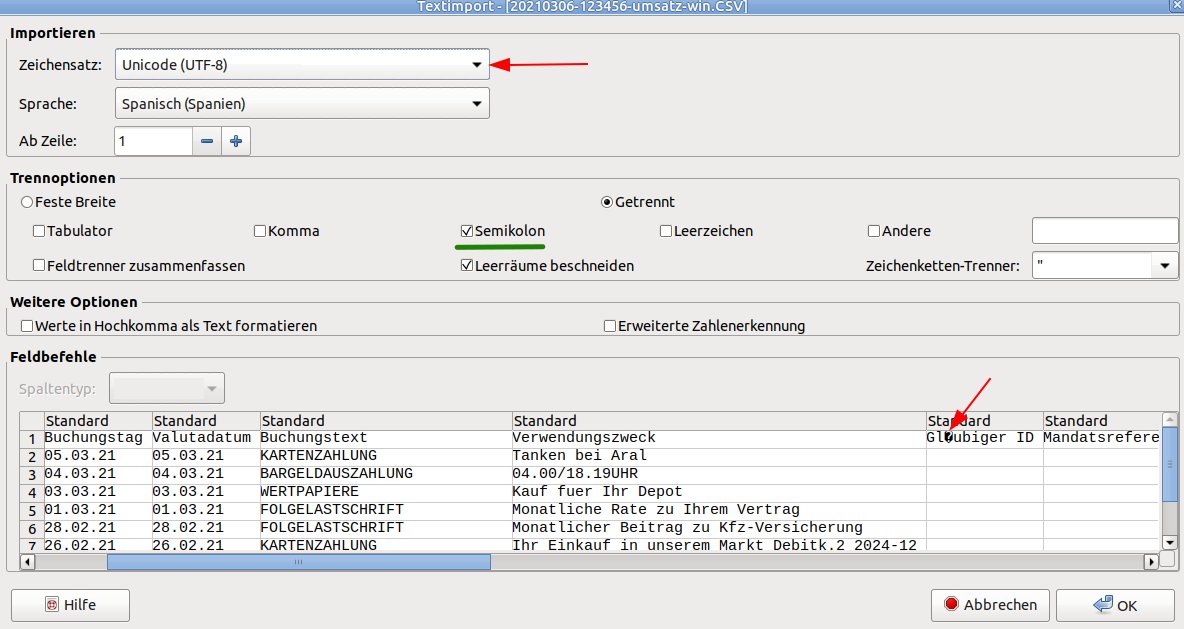The width and height of the screenshot is (1184, 629).
Task: Open the Zeichensatz character set dropdown
Action: pos(302,65)
